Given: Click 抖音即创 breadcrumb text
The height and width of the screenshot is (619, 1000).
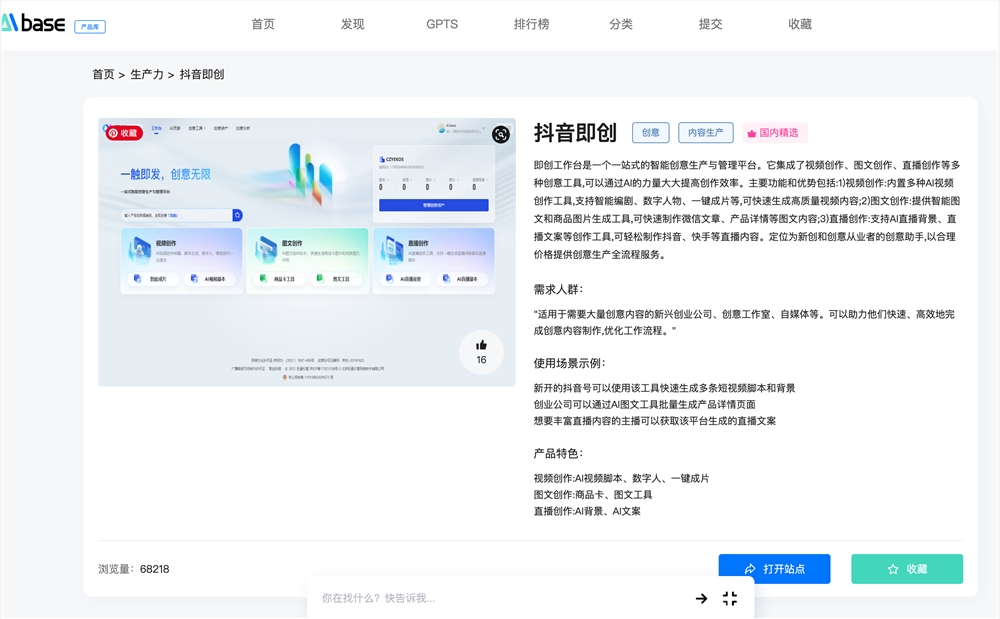Looking at the screenshot, I should click(202, 75).
